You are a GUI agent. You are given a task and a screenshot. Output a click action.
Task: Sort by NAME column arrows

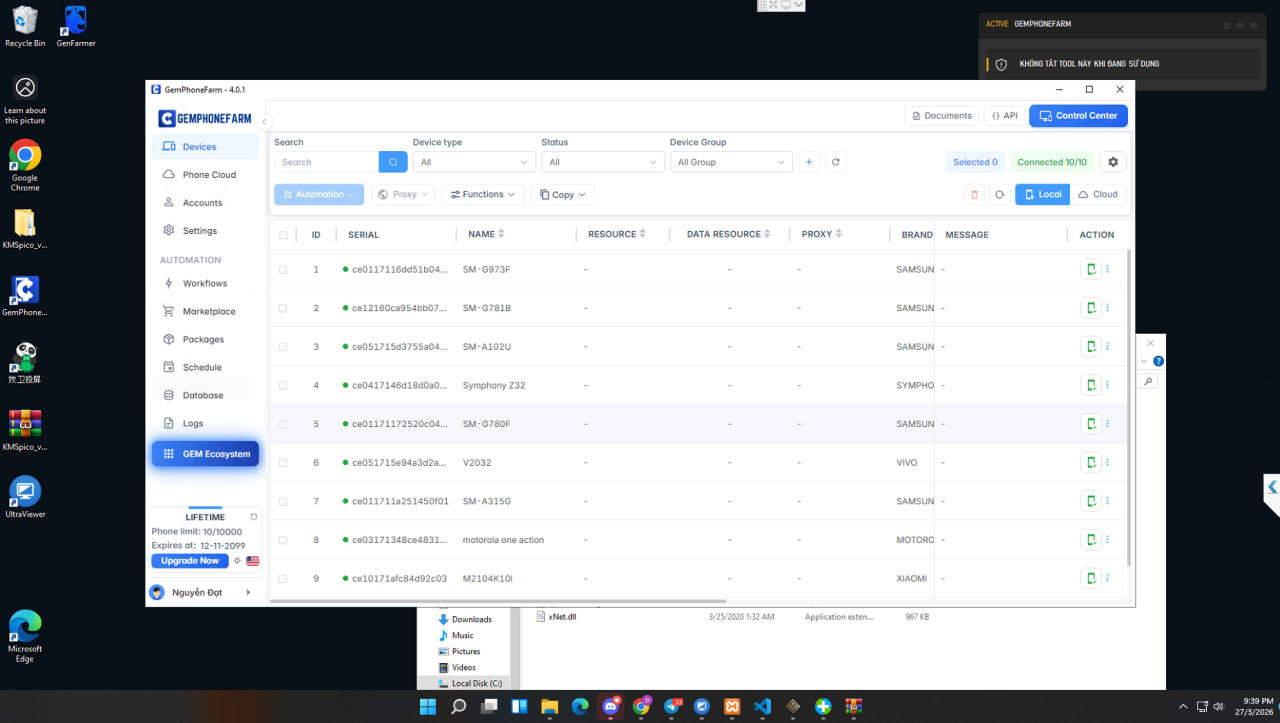tap(501, 234)
